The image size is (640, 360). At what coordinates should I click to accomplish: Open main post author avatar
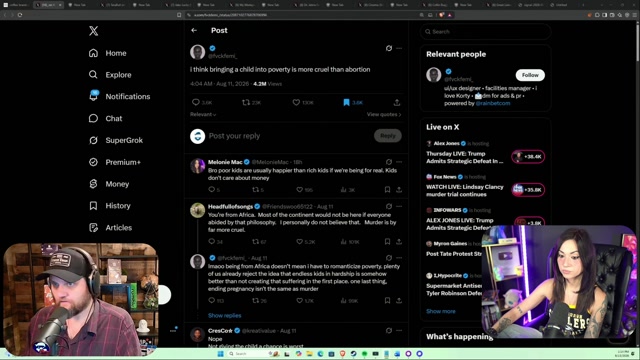[x=198, y=52]
